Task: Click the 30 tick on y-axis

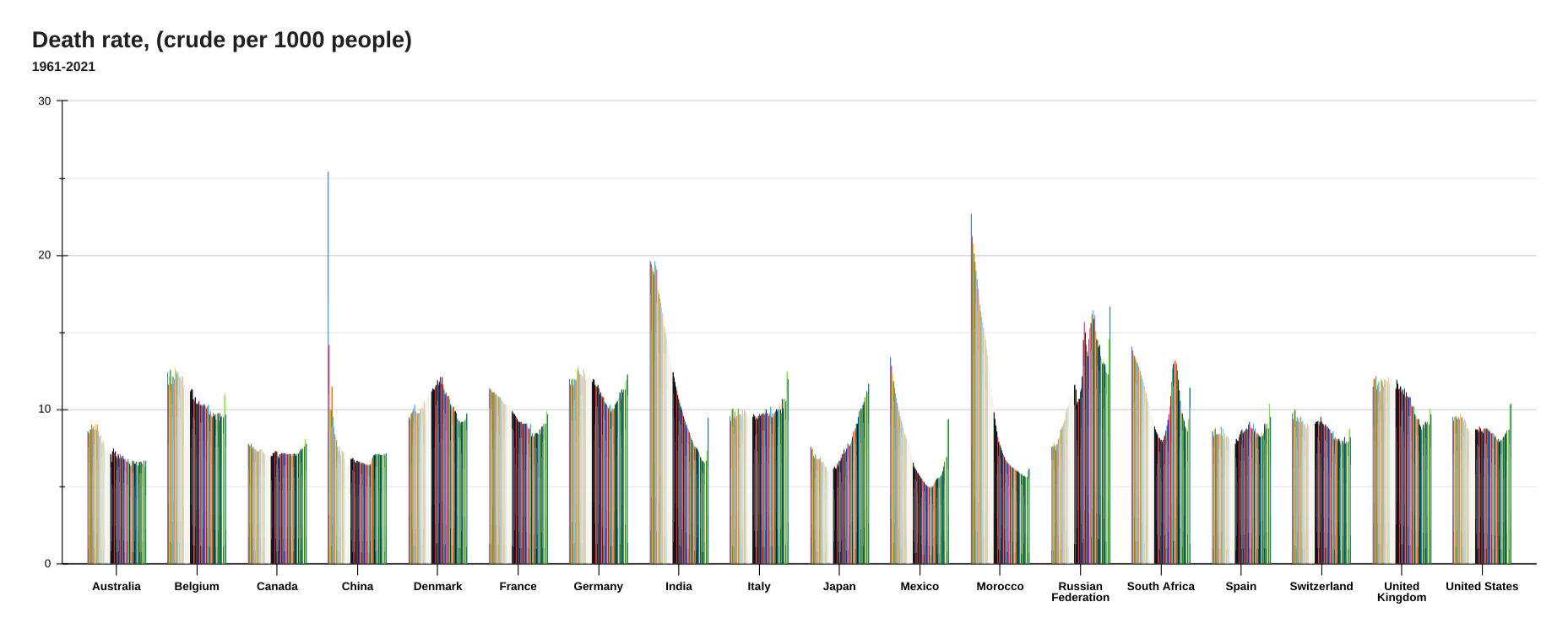Action: coord(44,101)
